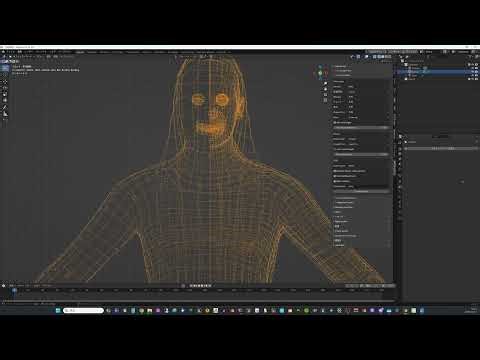480x360 pixels.
Task: Click red X axis on navigation gizmo
Action: click(326, 73)
